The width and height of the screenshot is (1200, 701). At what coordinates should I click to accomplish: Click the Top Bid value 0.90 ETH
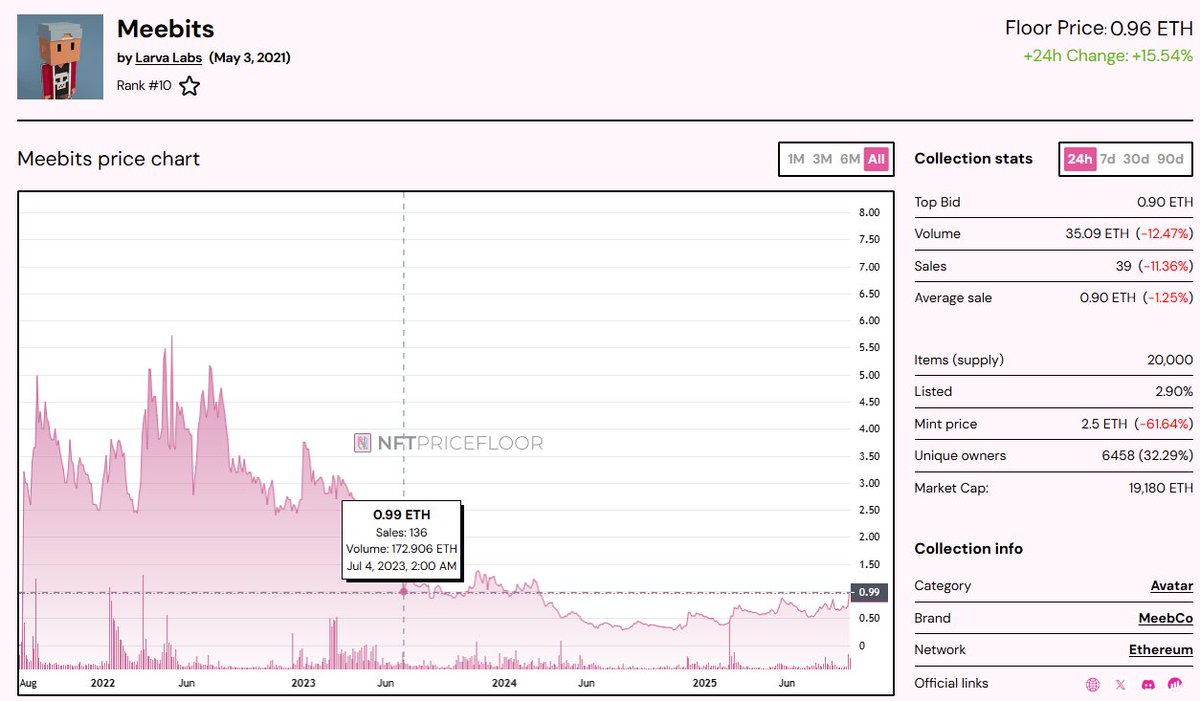1165,202
